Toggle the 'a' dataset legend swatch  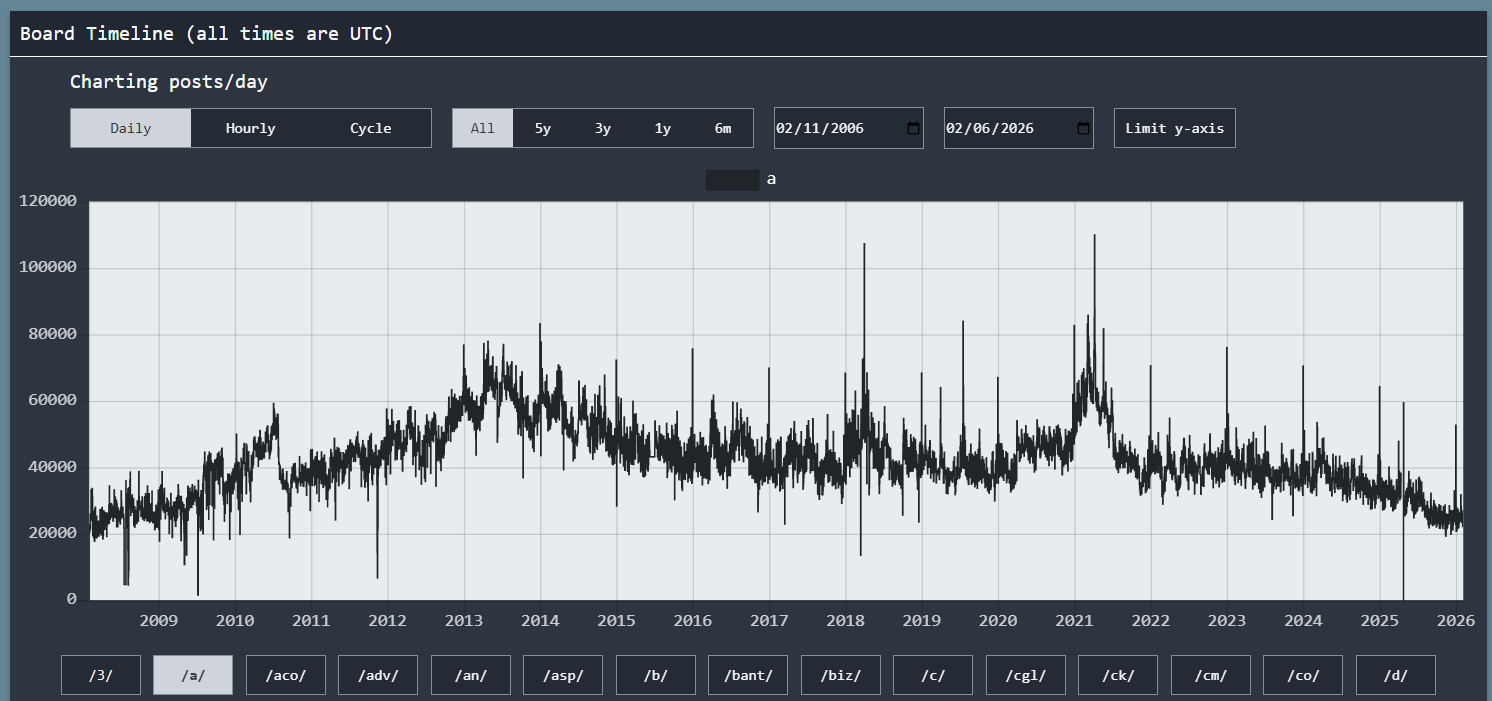pos(732,180)
